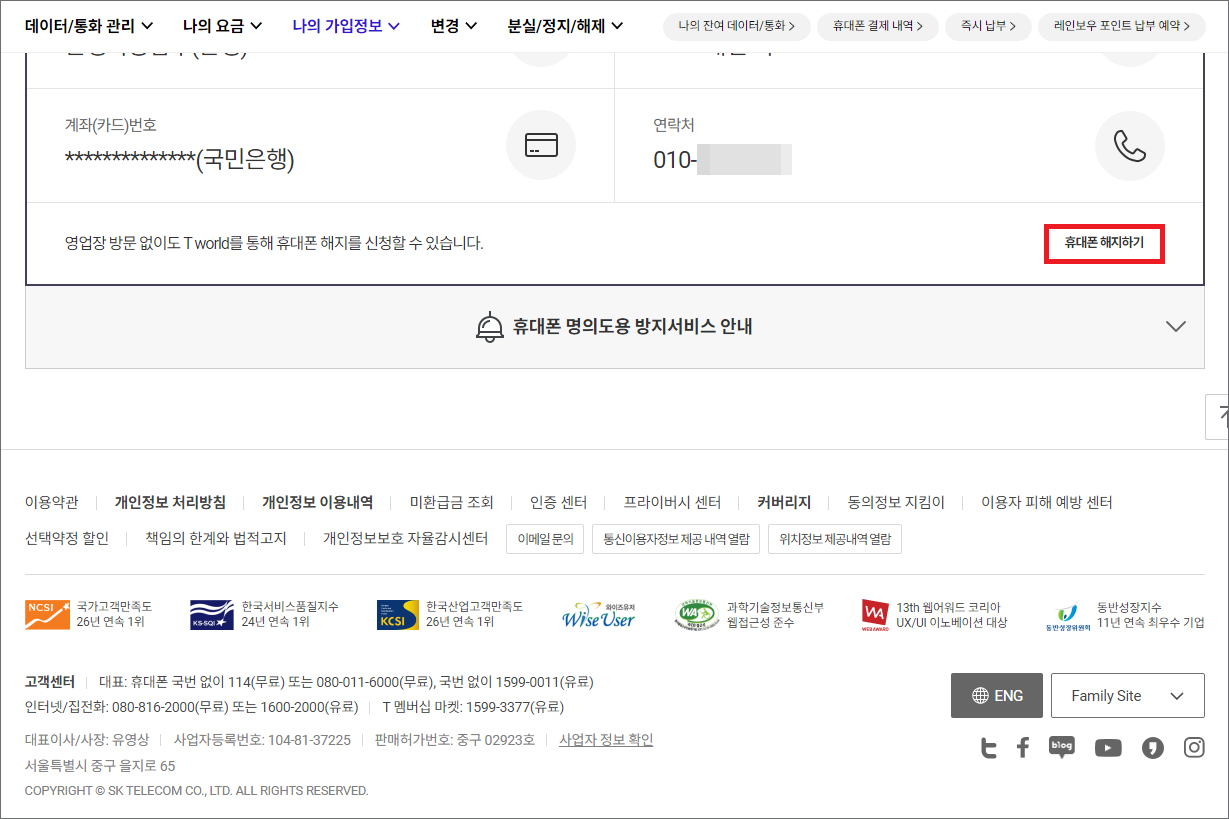The height and width of the screenshot is (819, 1229).
Task: Click 휴대폰 결제 내역 shortcut
Action: pyautogui.click(x=877, y=27)
